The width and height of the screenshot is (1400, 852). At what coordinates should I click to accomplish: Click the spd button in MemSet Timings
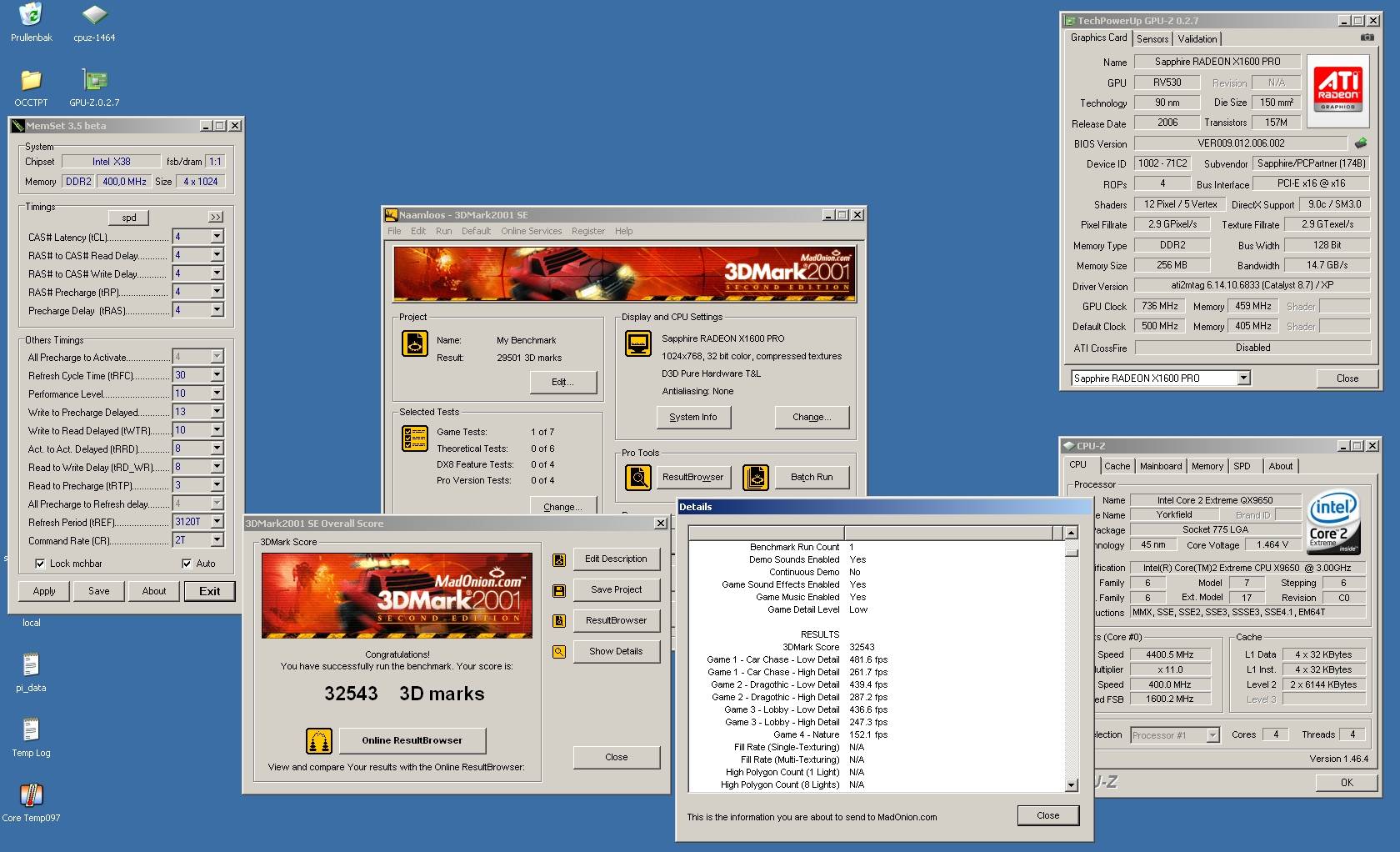click(129, 218)
